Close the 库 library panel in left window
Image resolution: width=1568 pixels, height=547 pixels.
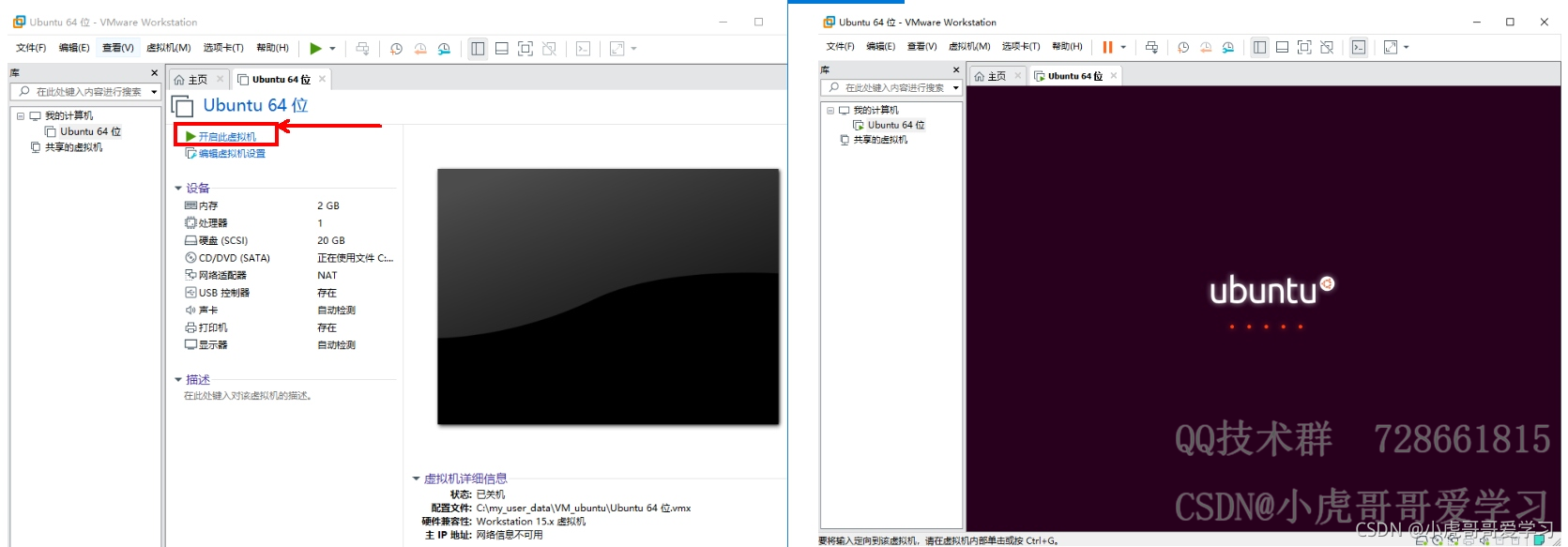click(155, 72)
